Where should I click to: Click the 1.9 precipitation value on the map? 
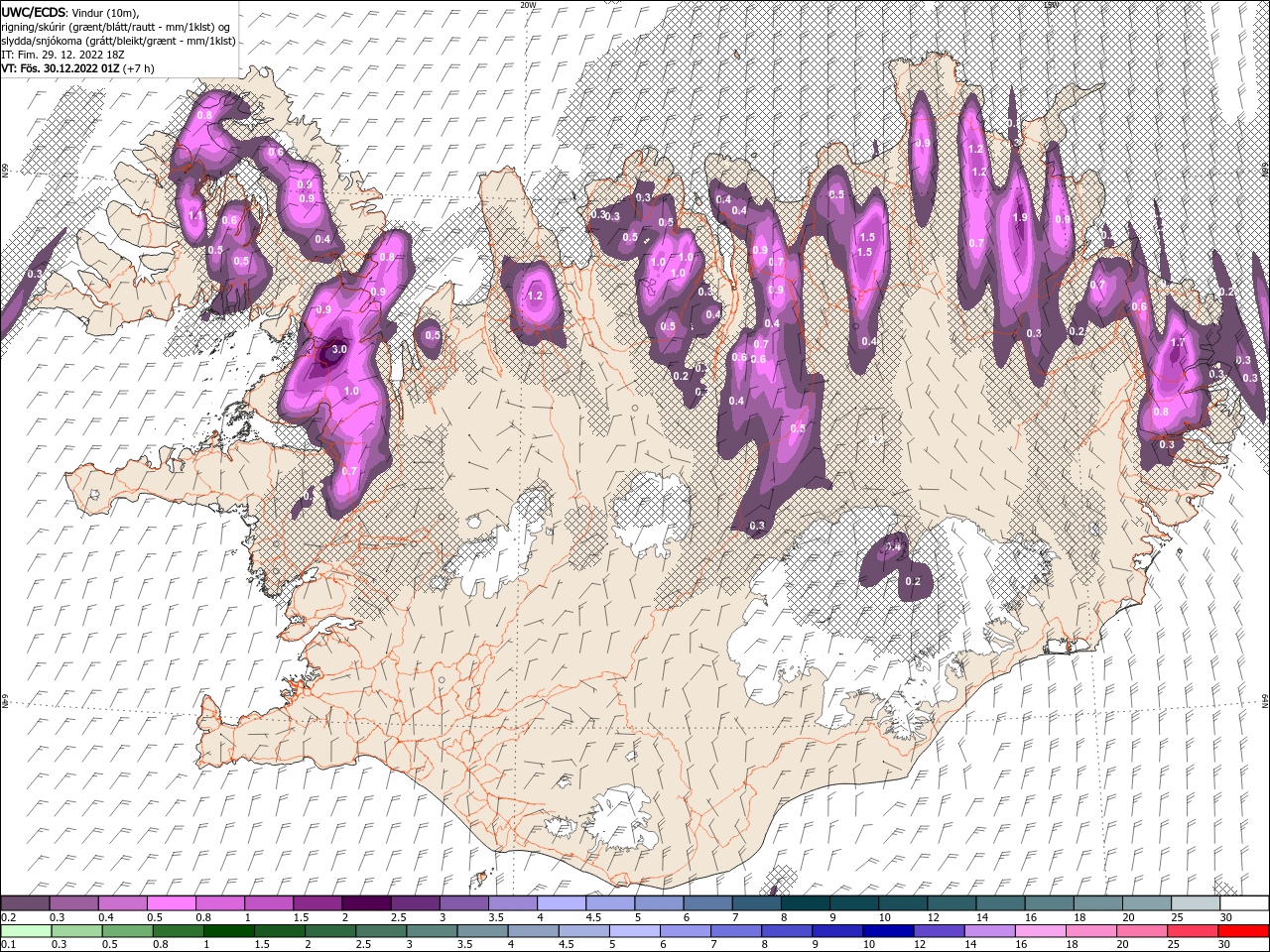pyautogui.click(x=1019, y=218)
